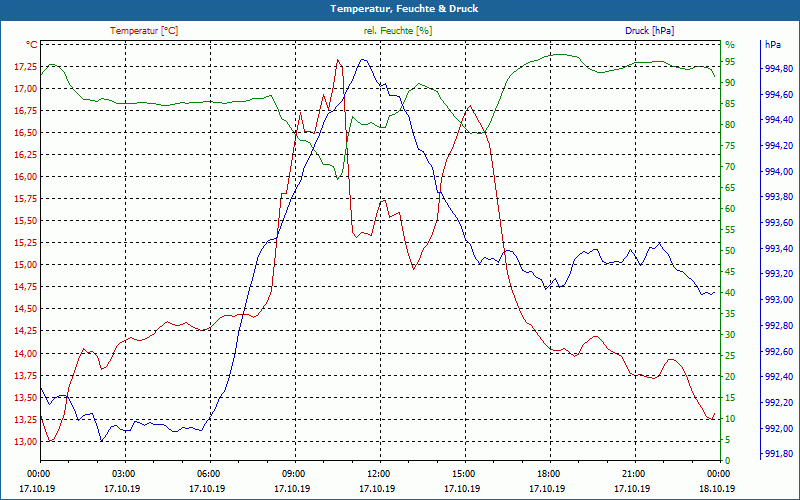Screen dimensions: 800x500
Task: Click pressure axis value 994,00
Action: coord(779,172)
